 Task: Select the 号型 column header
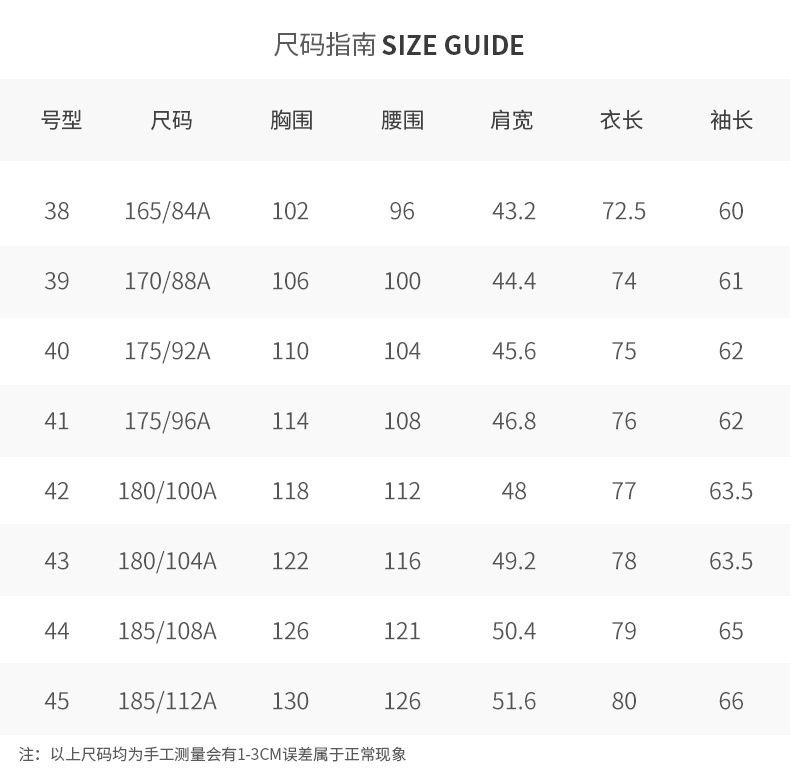pyautogui.click(x=61, y=121)
